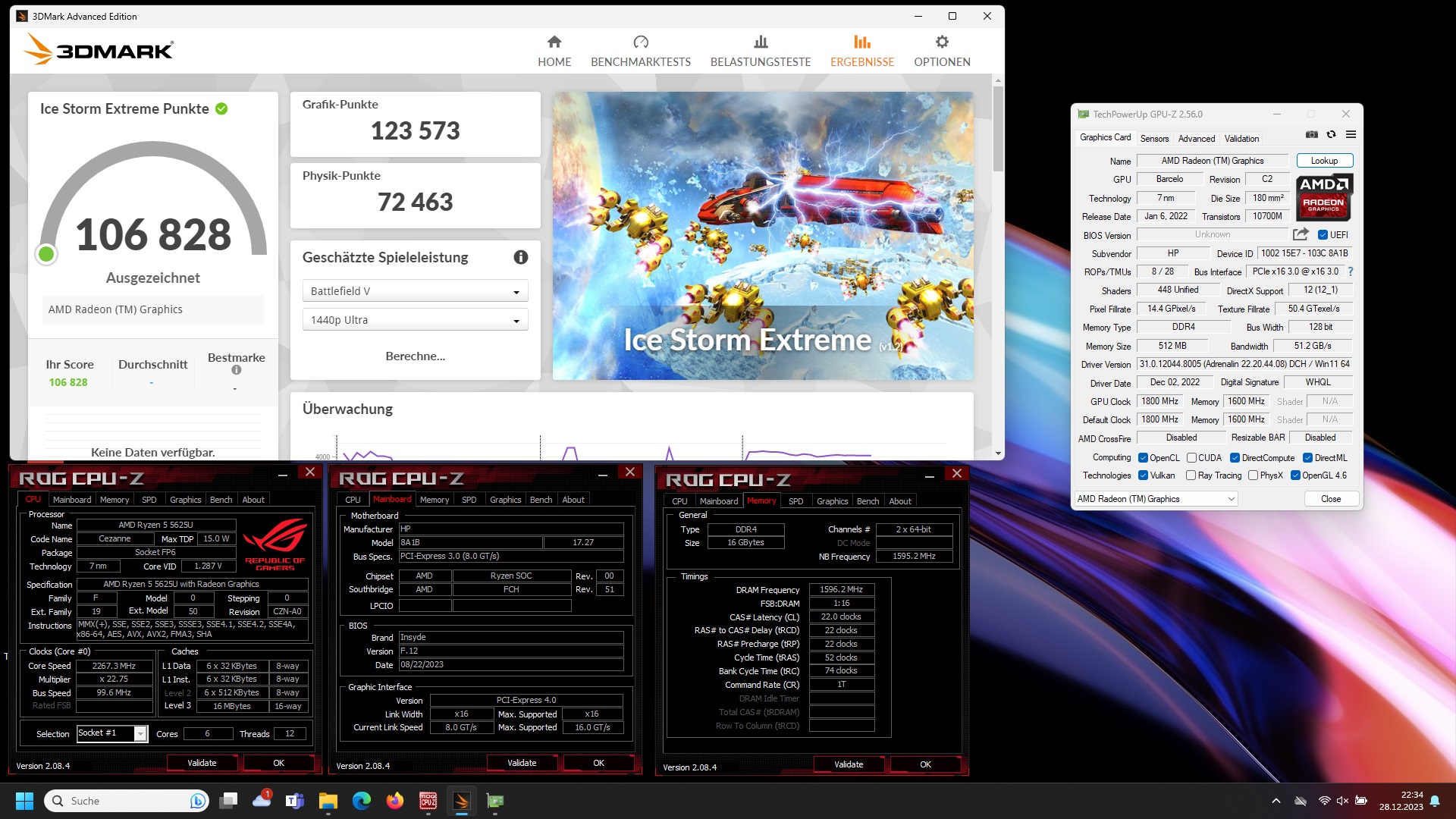Switch to Validation tab in GPU-Z

click(x=1241, y=139)
